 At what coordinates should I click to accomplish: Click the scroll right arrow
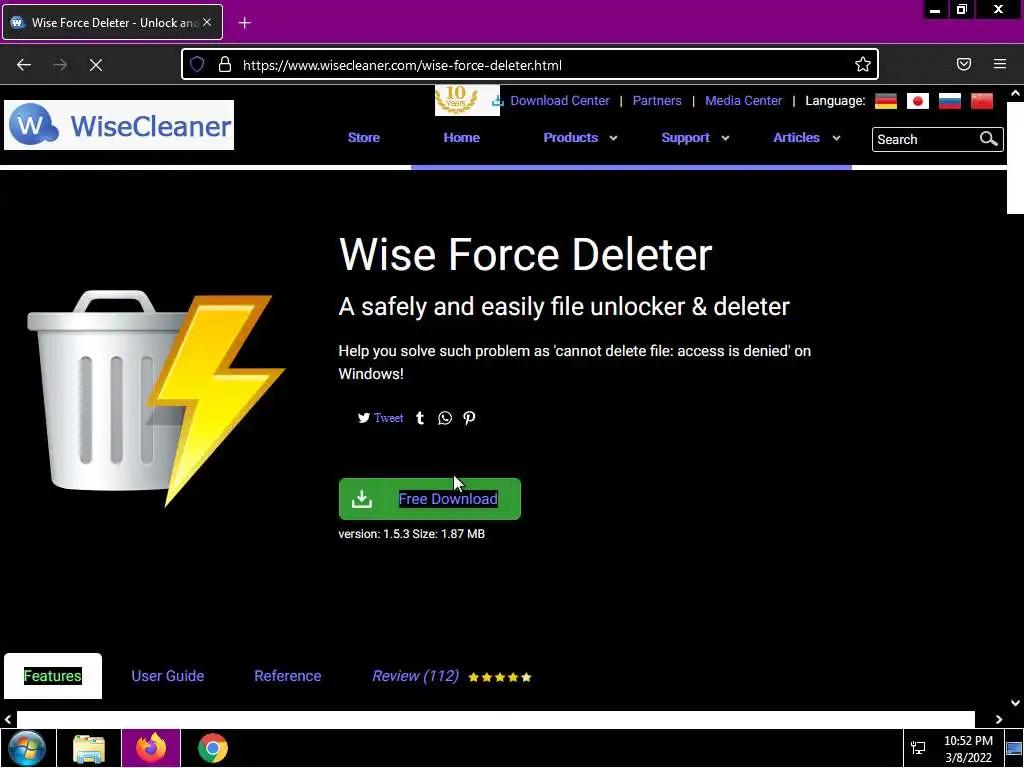point(999,720)
